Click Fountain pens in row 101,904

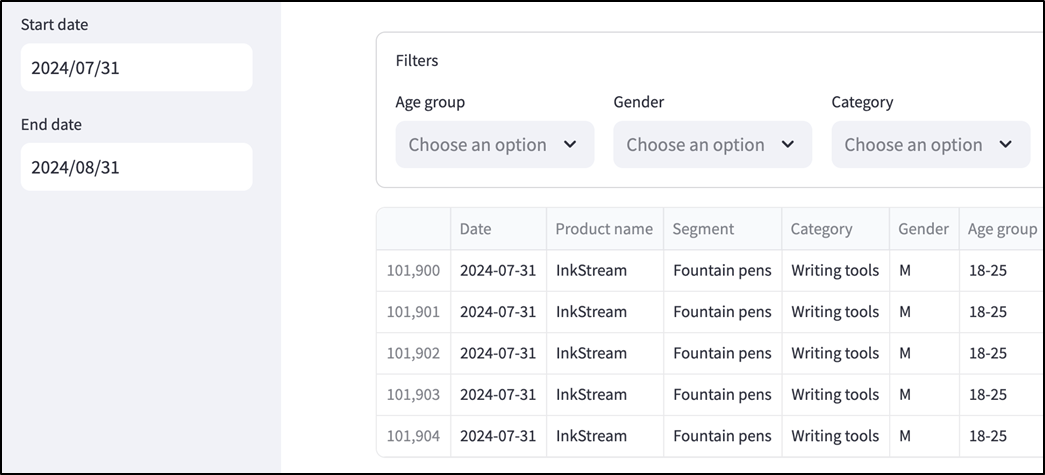coord(722,436)
